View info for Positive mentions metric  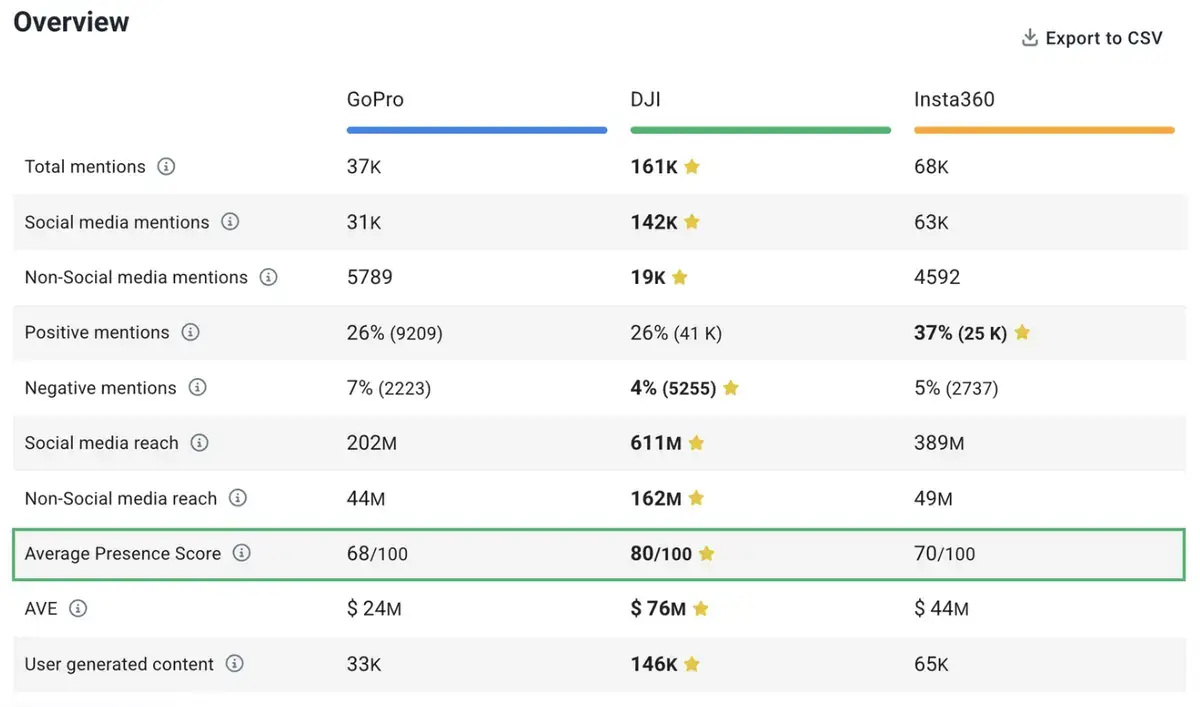190,333
